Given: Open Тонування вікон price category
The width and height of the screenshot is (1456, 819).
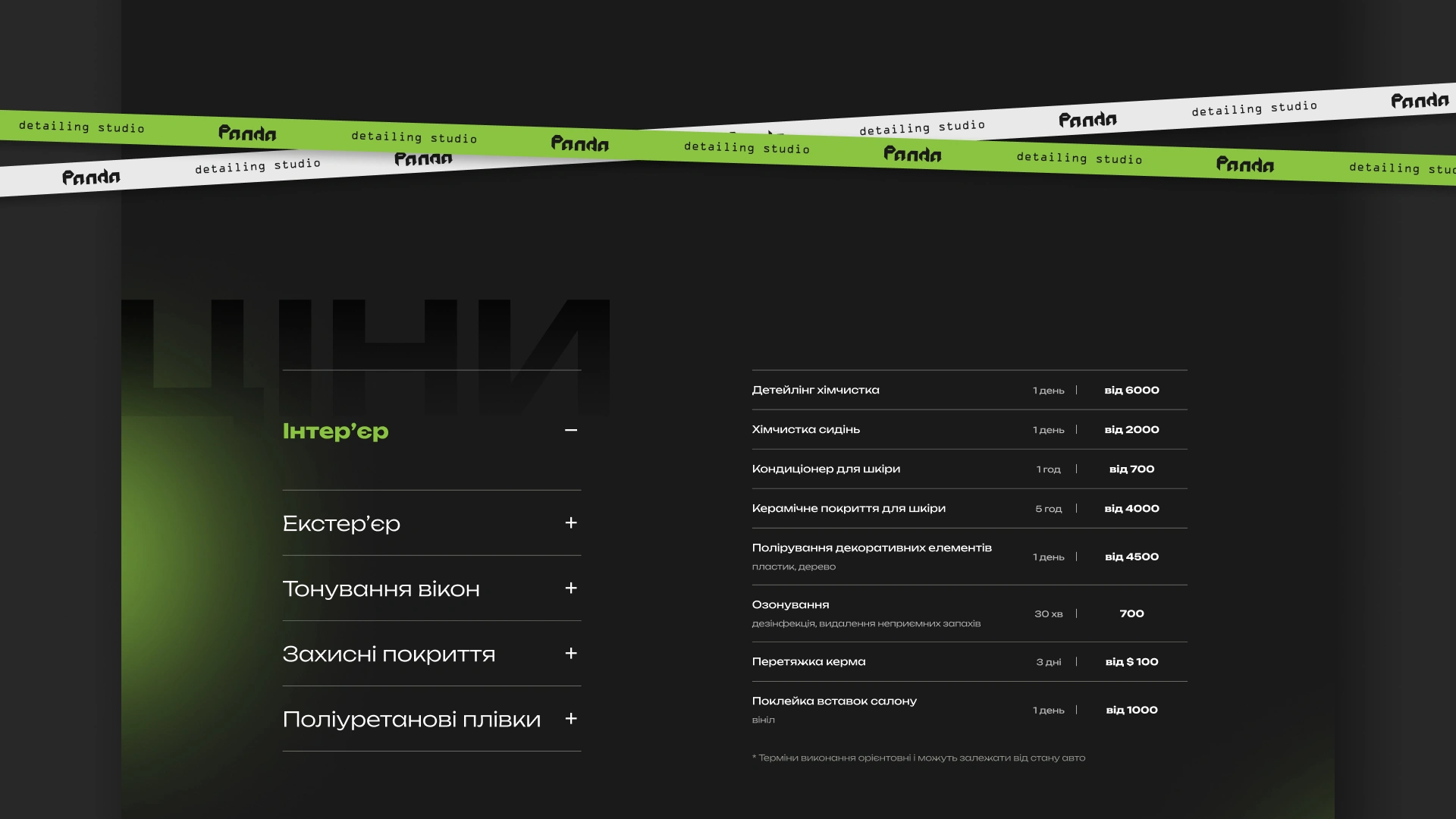Looking at the screenshot, I should 381,589.
